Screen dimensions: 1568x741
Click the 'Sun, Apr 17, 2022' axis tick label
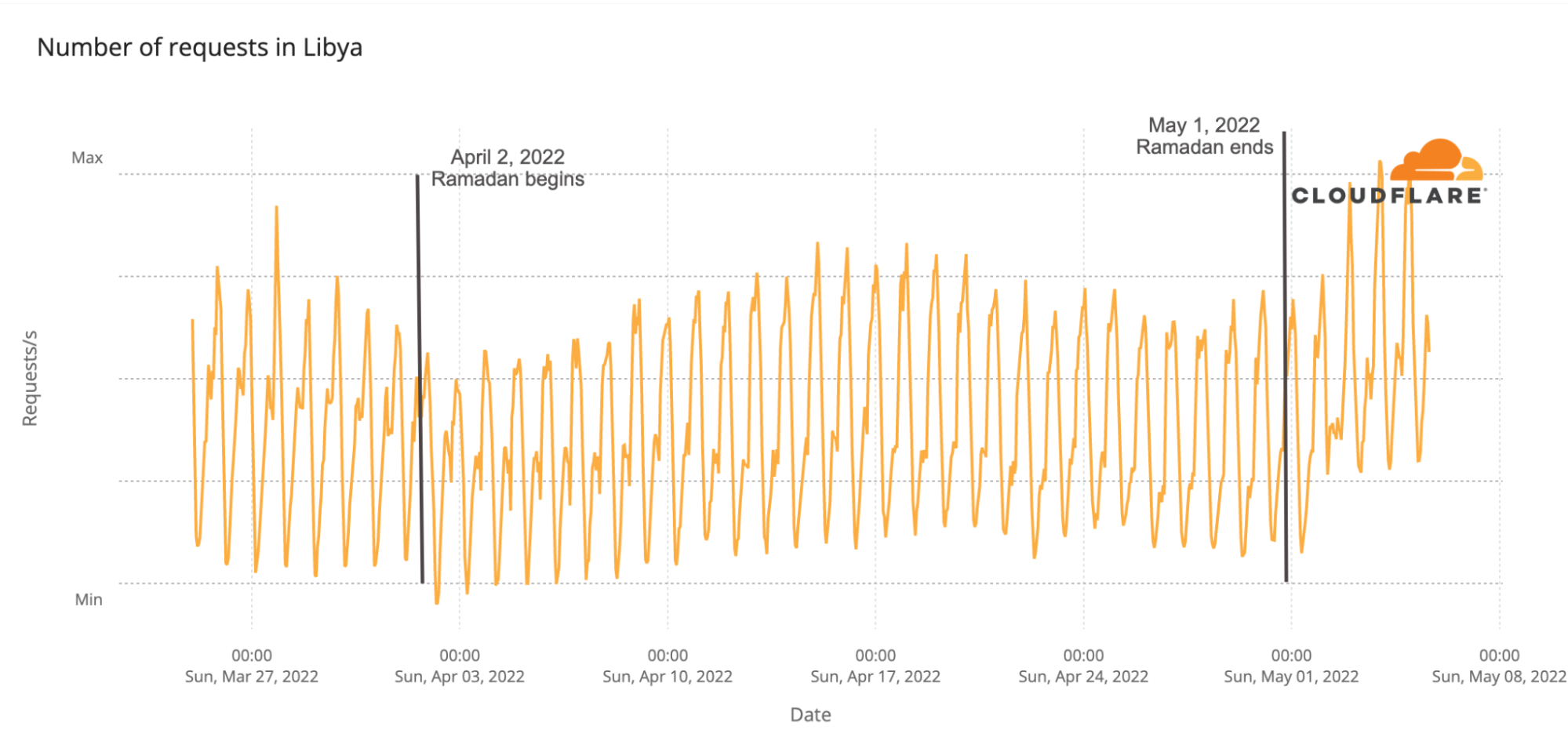tap(875, 677)
